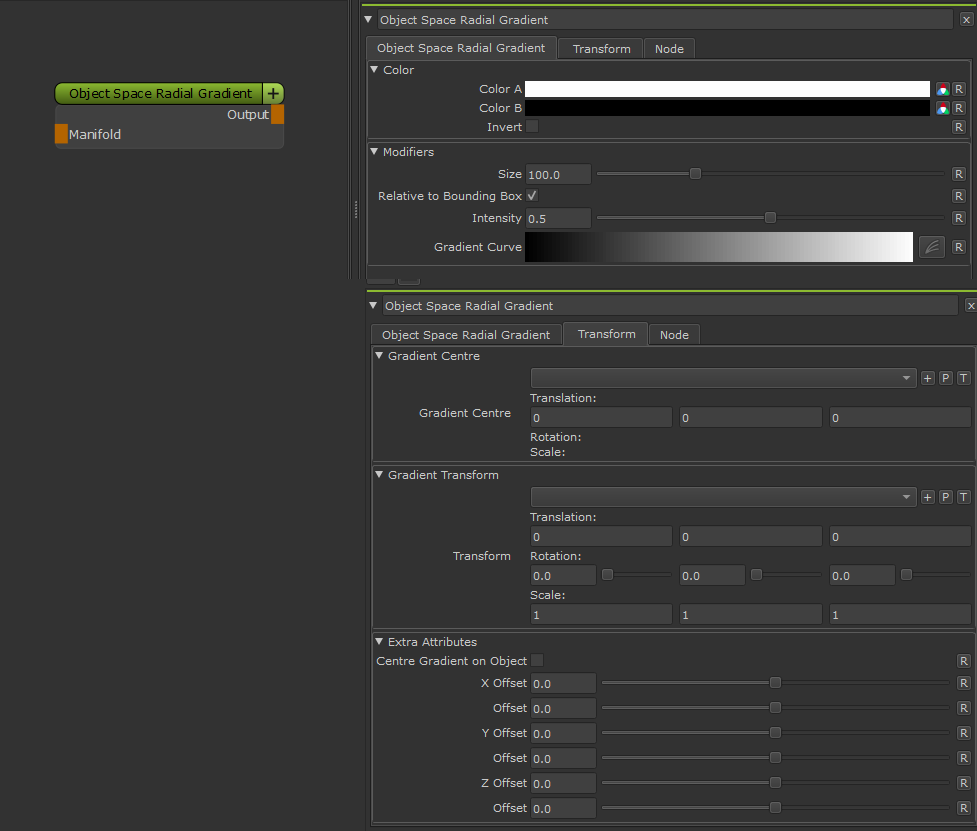Enable Centre Gradient on Object checkbox
The image size is (977, 831).
click(537, 660)
